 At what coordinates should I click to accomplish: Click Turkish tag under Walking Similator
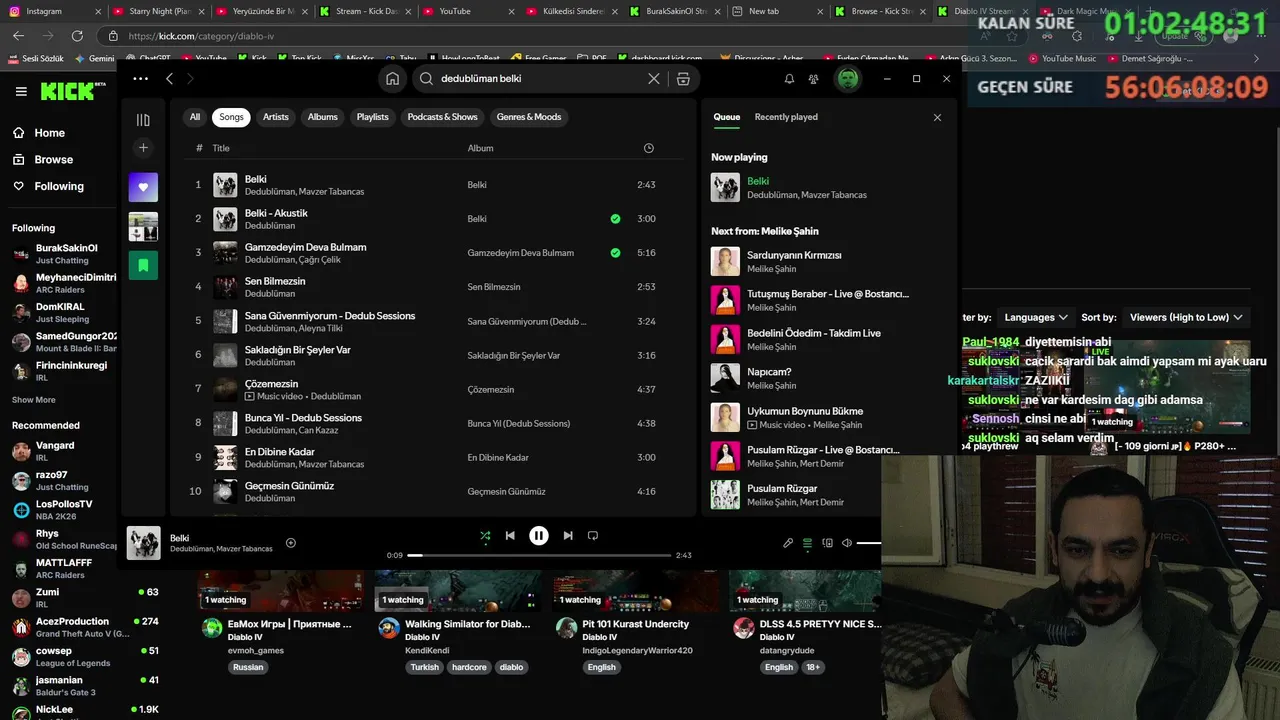point(425,667)
